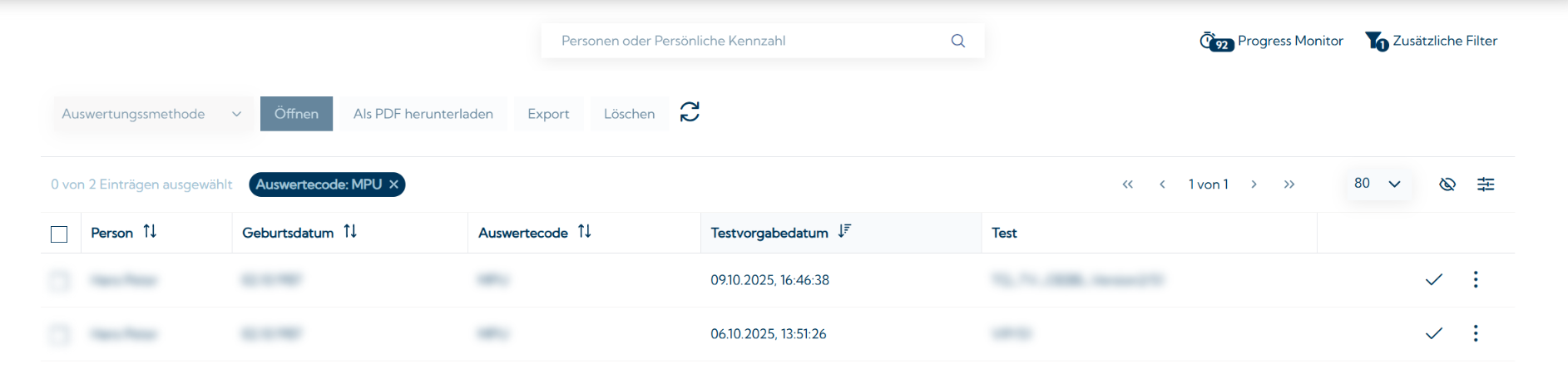
Task: Open three-dot menu for 09.10.2025 row
Action: (x=1476, y=280)
